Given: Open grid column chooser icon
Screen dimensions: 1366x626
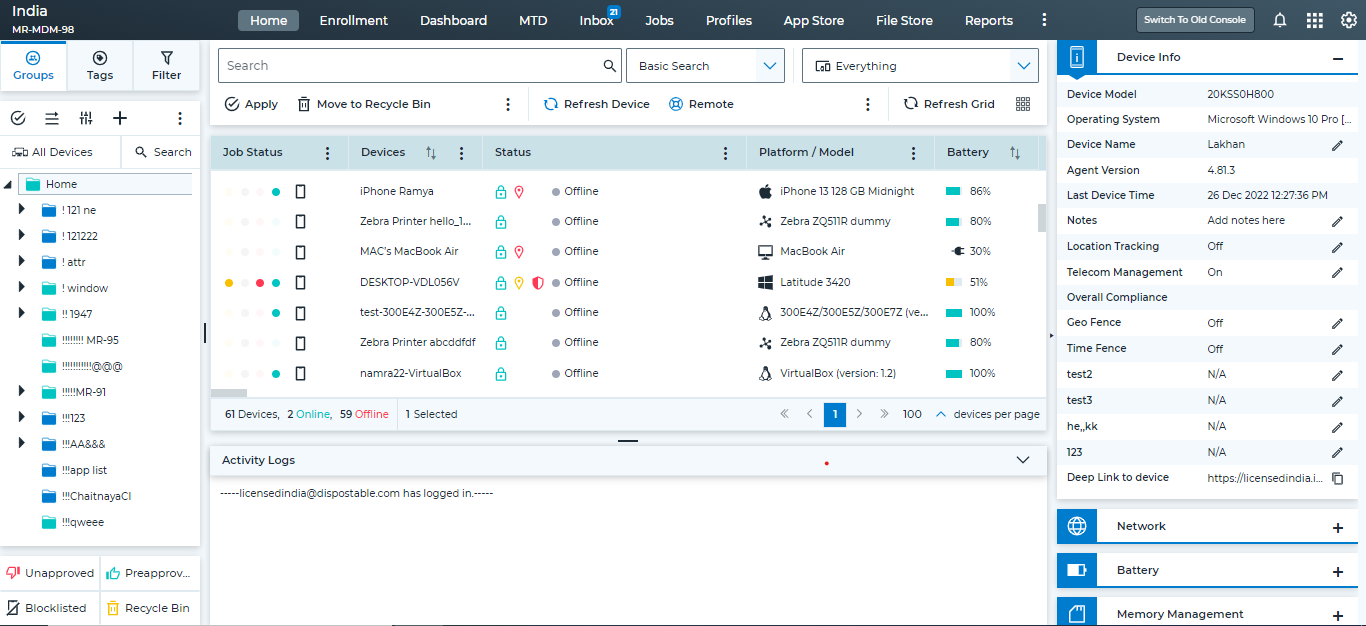Looking at the screenshot, I should coord(1023,104).
